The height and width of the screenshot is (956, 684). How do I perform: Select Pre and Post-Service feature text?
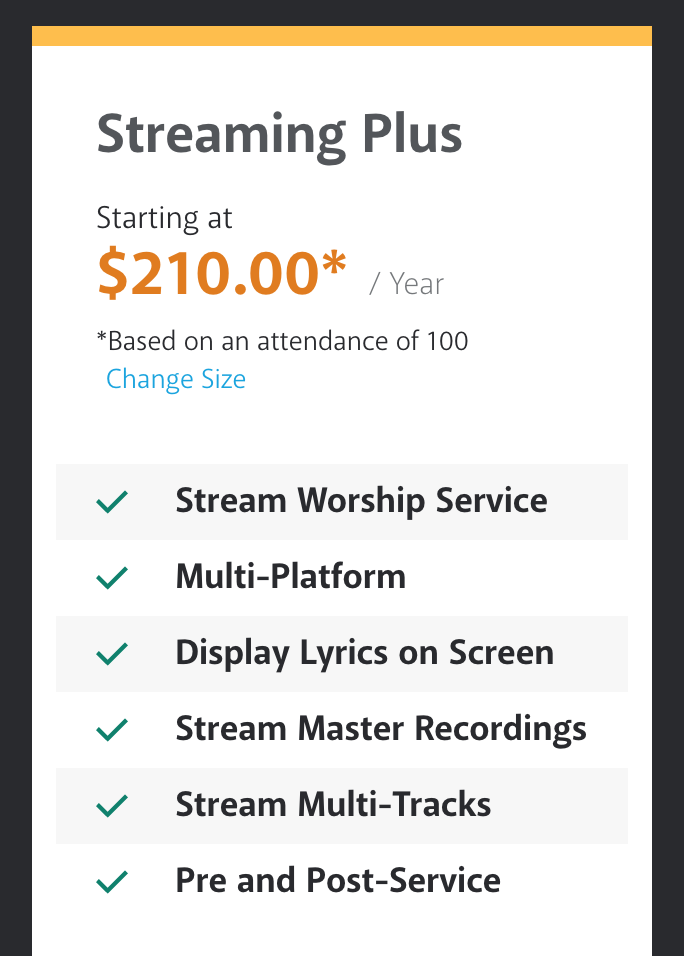click(x=338, y=880)
